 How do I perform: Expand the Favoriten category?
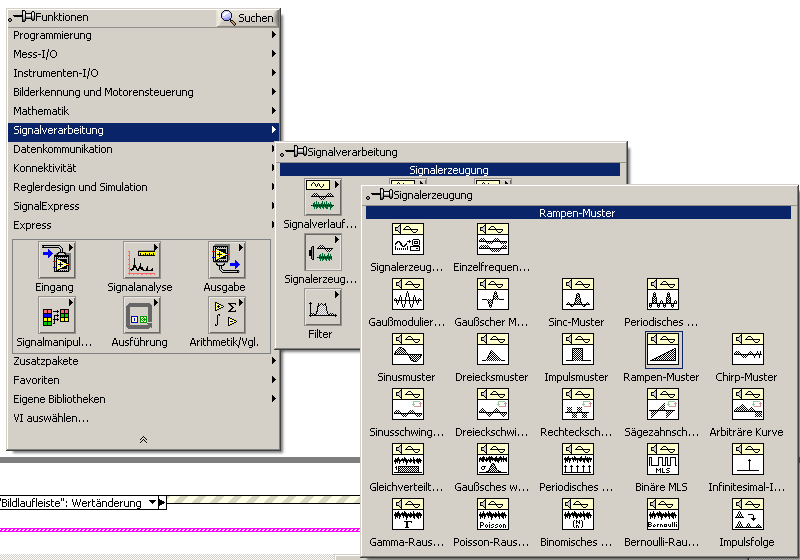pyautogui.click(x=143, y=379)
